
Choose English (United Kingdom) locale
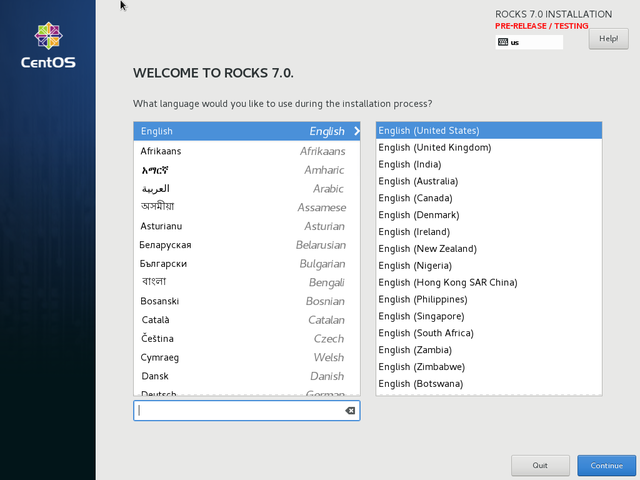[x=489, y=147]
